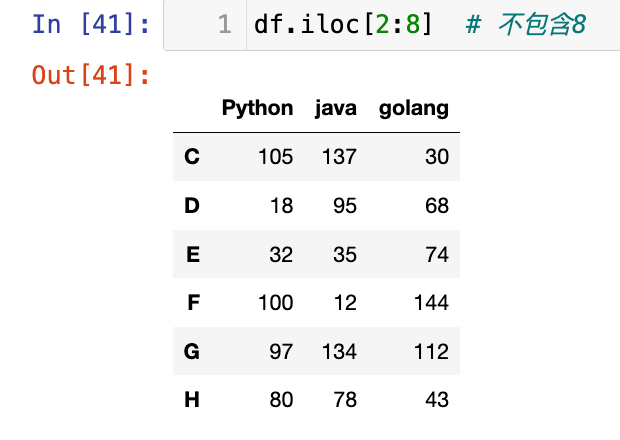
Task: Click the java value 134 in row G
Action: (339, 352)
